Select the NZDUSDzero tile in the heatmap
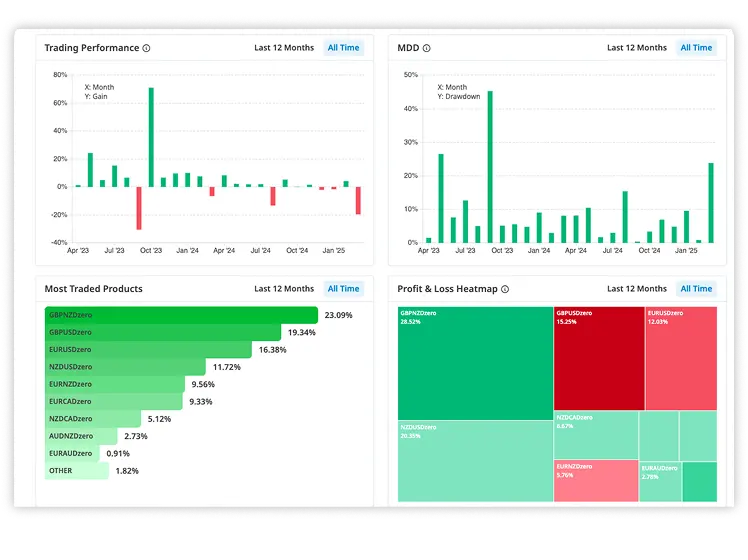 click(475, 460)
